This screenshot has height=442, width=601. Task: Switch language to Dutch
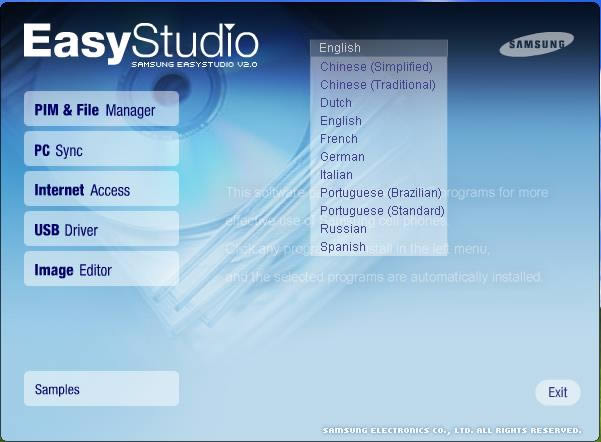point(379,103)
